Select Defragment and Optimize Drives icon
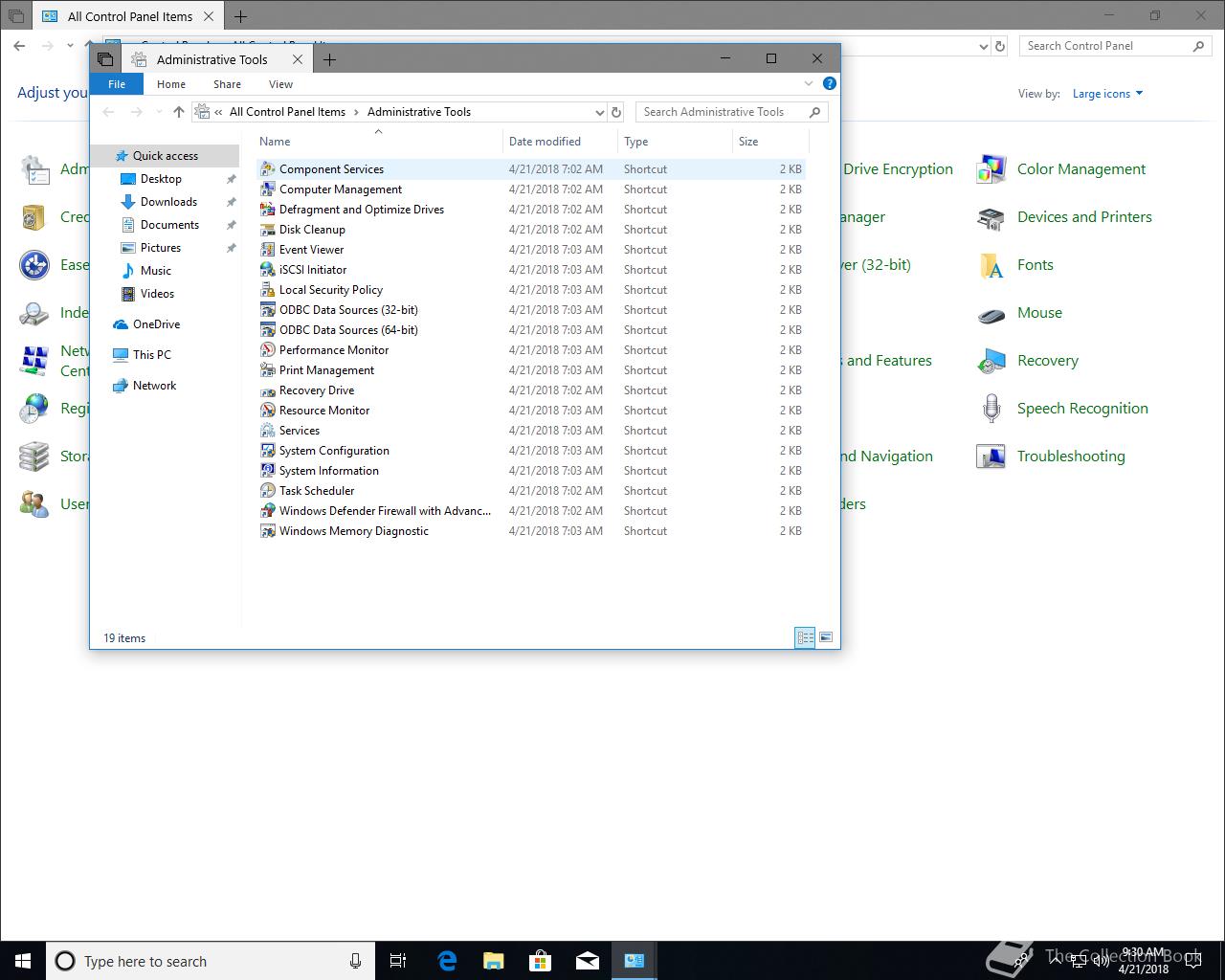 268,210
